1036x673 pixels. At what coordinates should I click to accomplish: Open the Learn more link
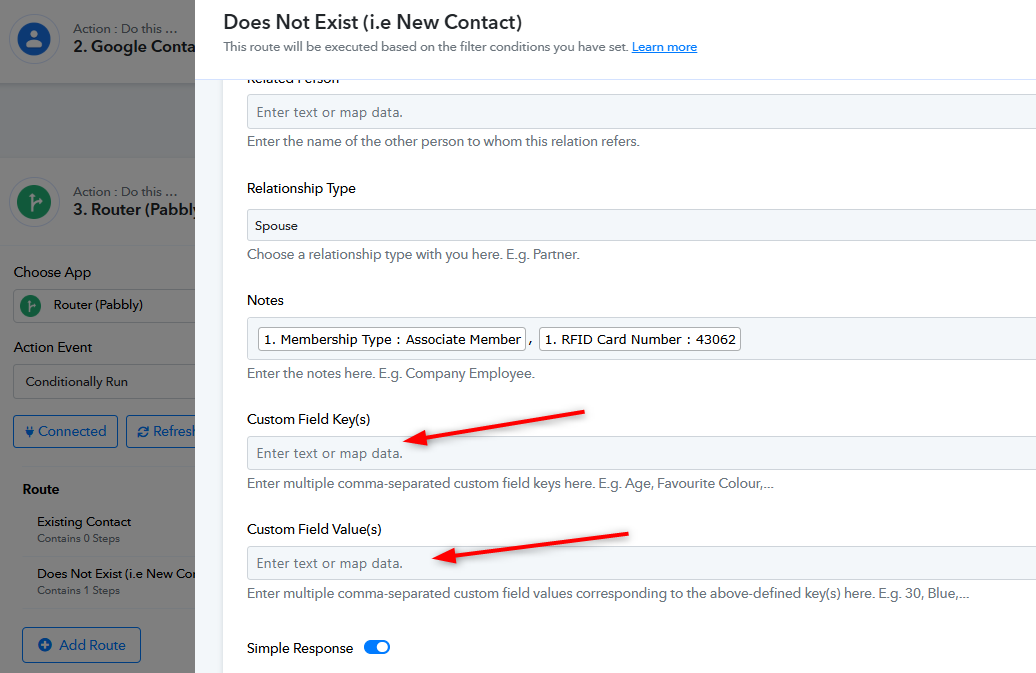664,47
